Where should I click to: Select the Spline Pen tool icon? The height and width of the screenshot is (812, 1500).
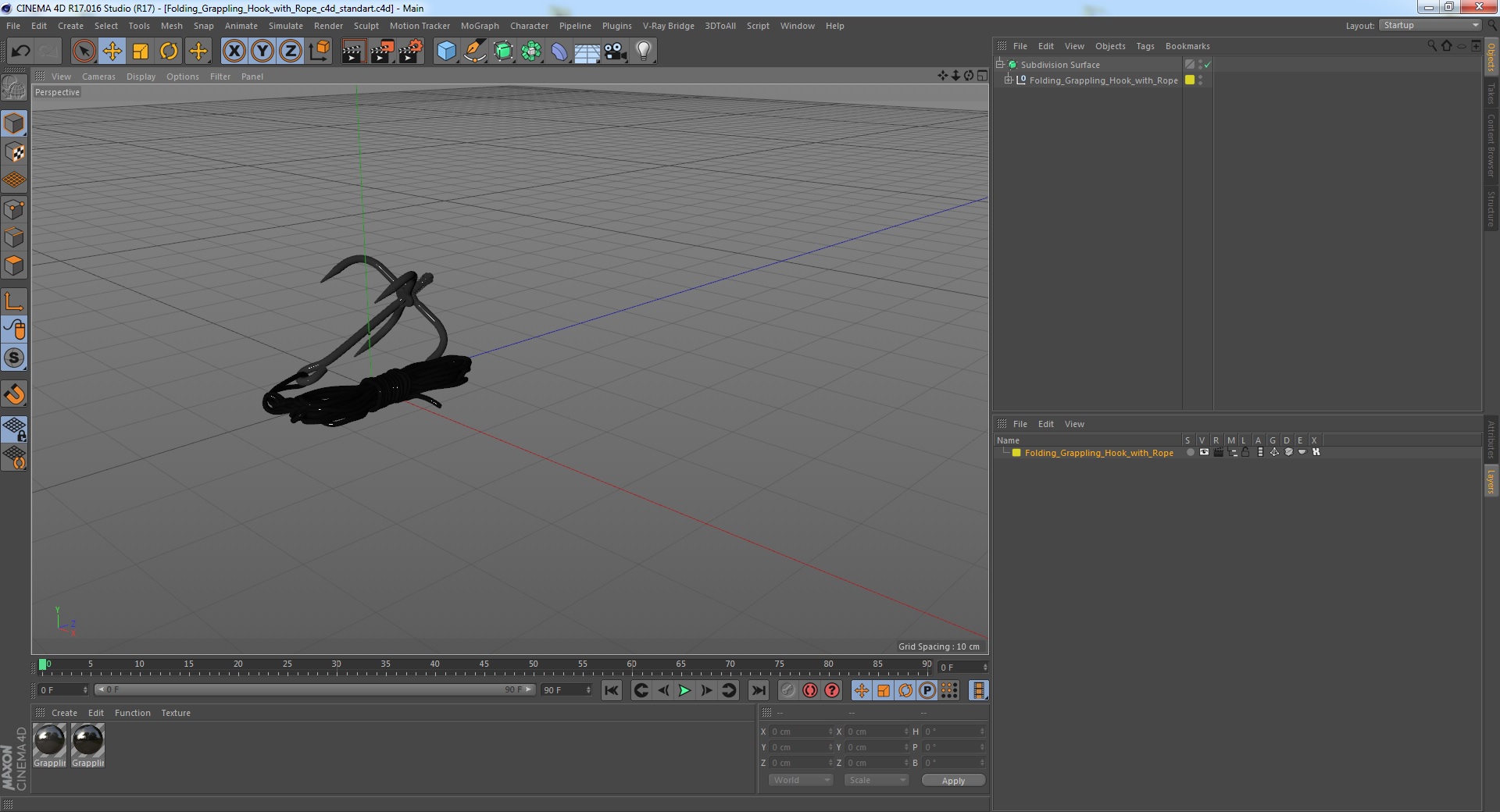point(474,52)
